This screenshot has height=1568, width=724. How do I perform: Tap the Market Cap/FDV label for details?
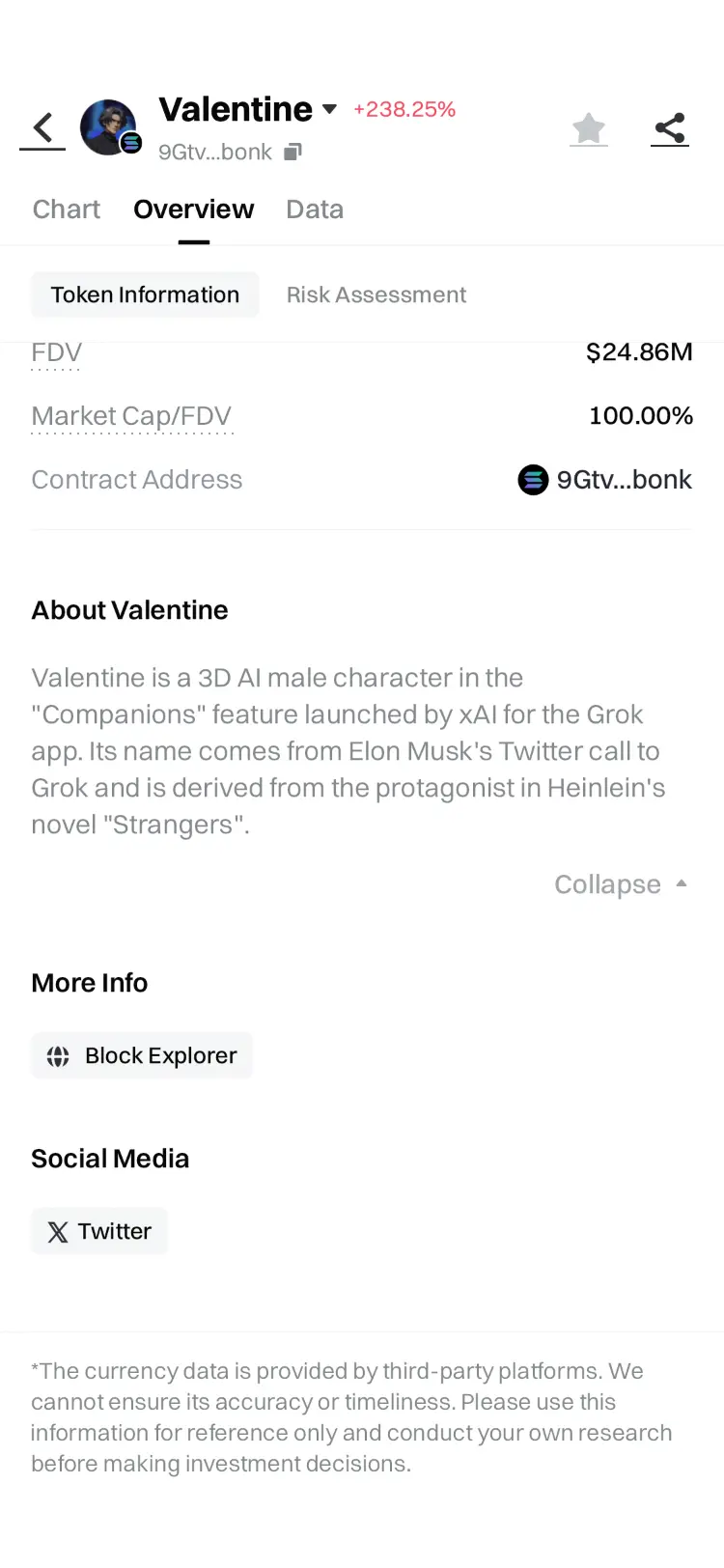tap(131, 417)
